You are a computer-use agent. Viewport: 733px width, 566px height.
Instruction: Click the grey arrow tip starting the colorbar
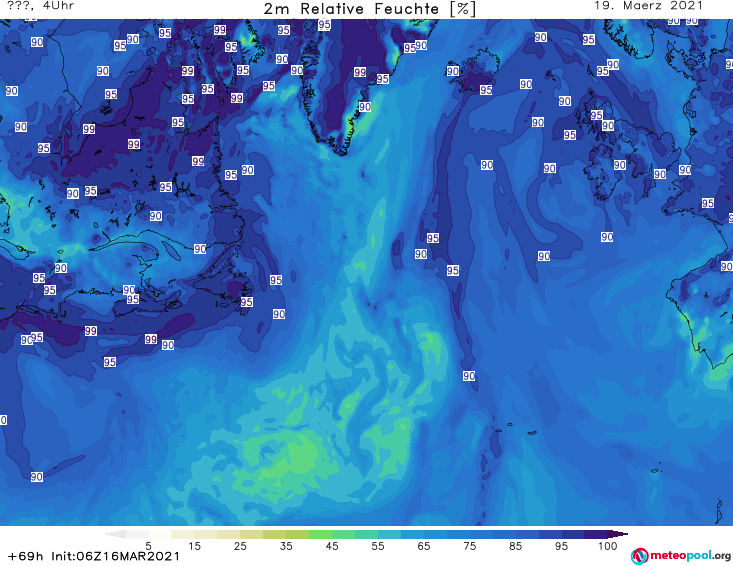pos(115,534)
